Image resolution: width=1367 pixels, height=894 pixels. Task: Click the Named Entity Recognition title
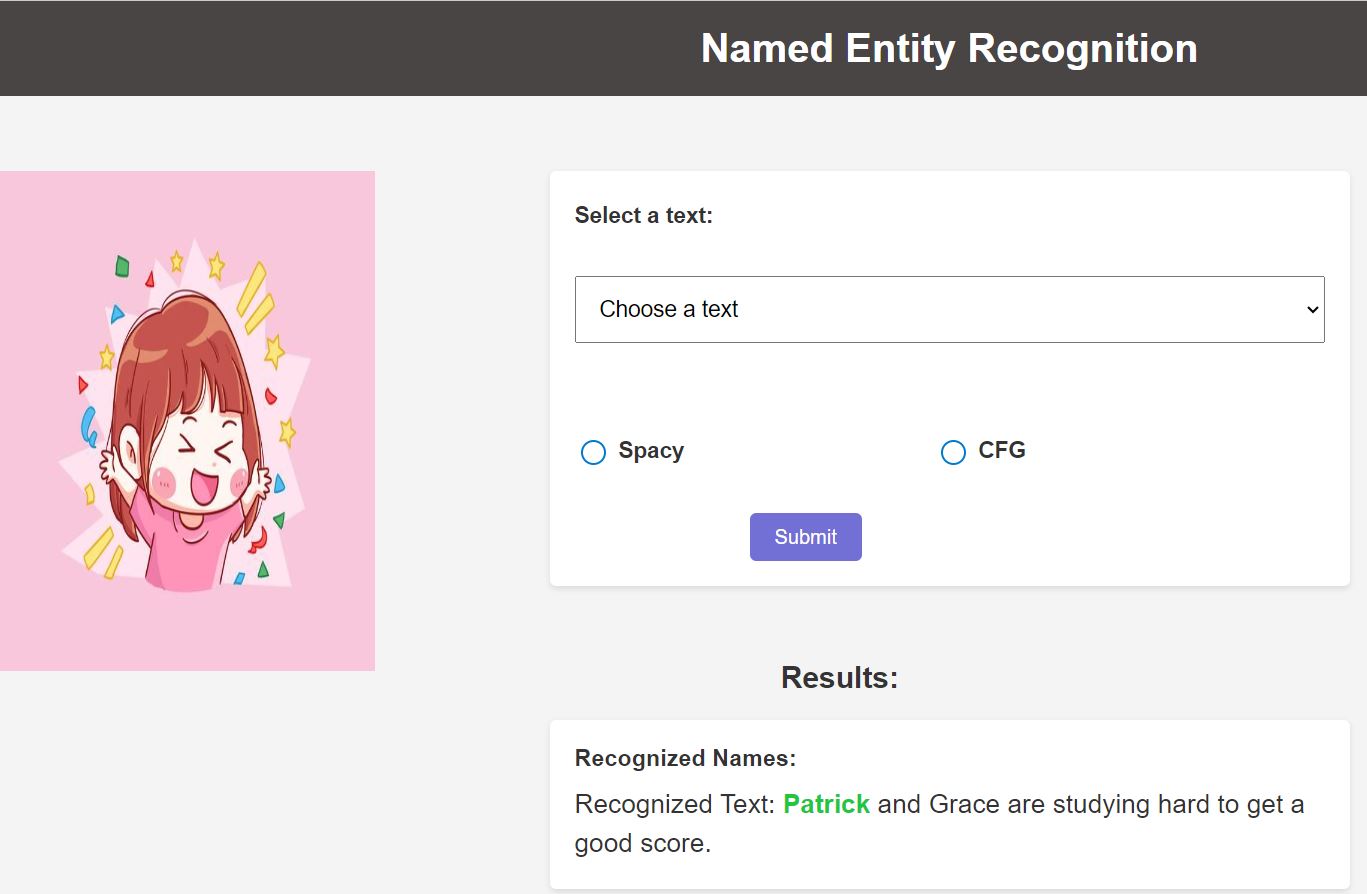[x=949, y=48]
